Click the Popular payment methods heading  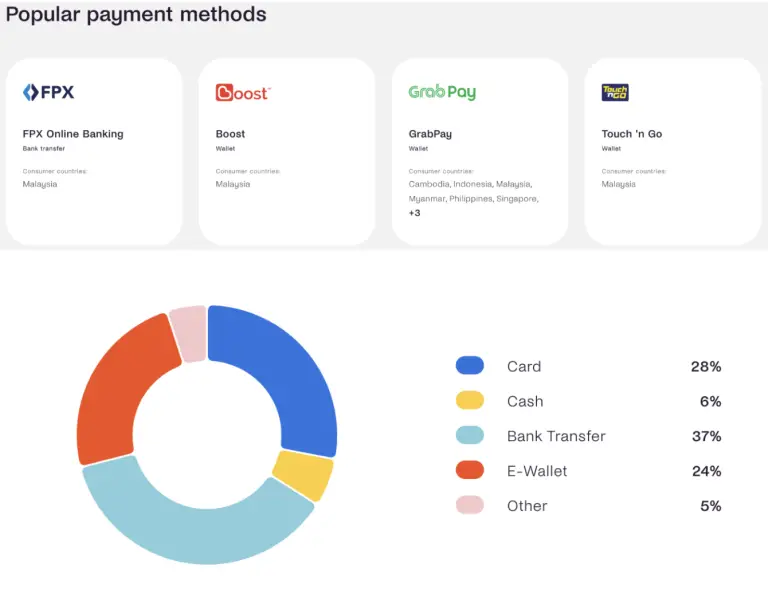point(136,14)
